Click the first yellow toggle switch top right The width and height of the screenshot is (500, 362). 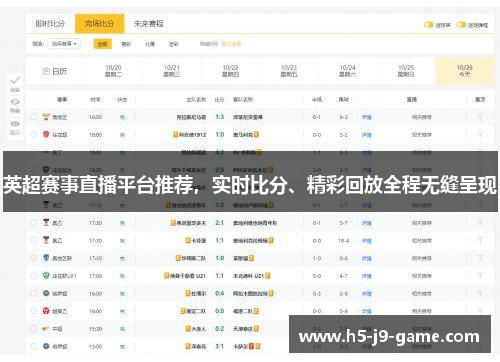428,25
